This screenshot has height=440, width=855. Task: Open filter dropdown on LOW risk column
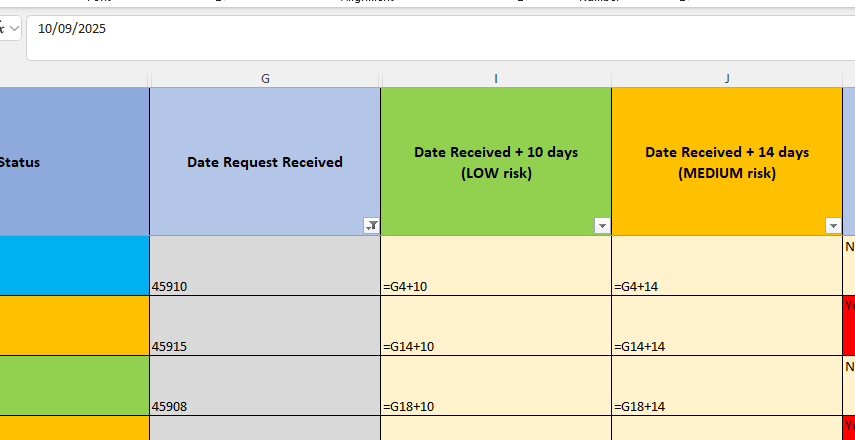point(603,226)
